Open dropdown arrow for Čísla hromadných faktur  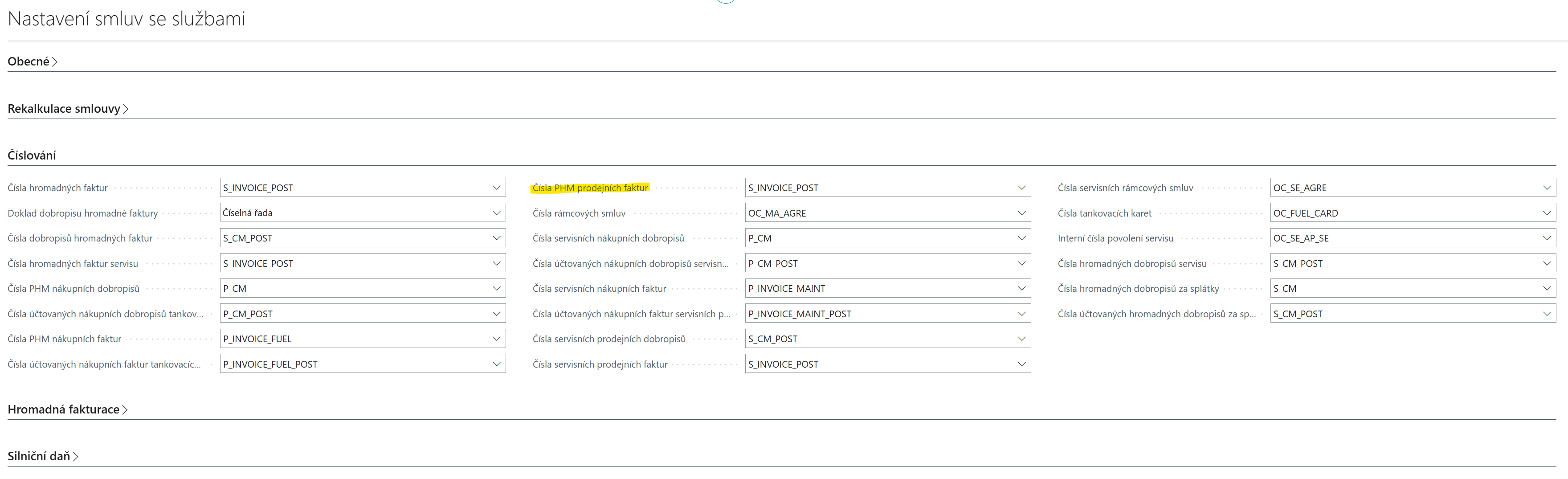pyautogui.click(x=496, y=188)
